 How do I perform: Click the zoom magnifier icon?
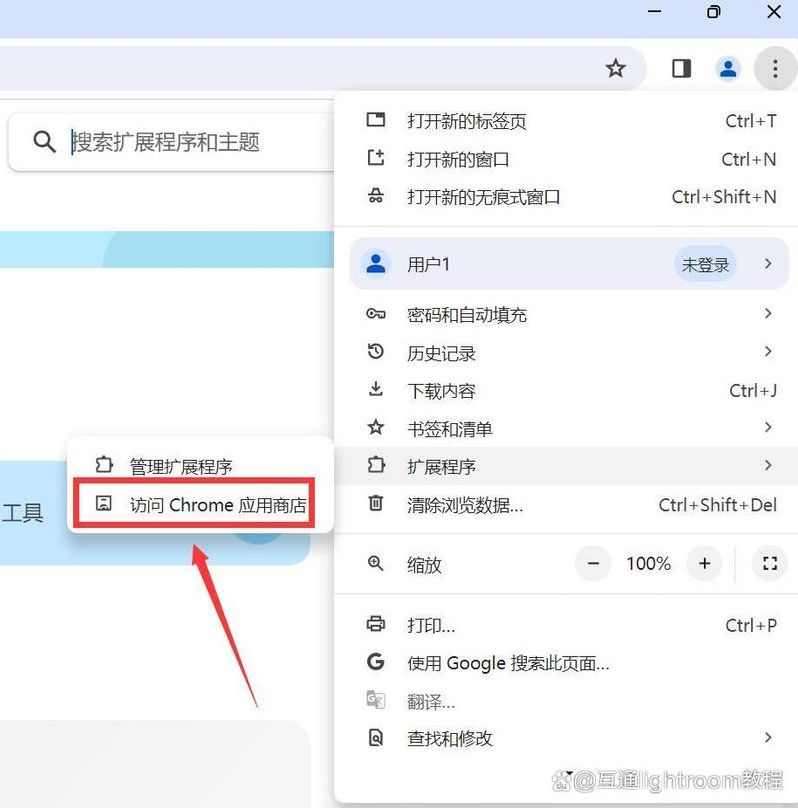[x=376, y=563]
